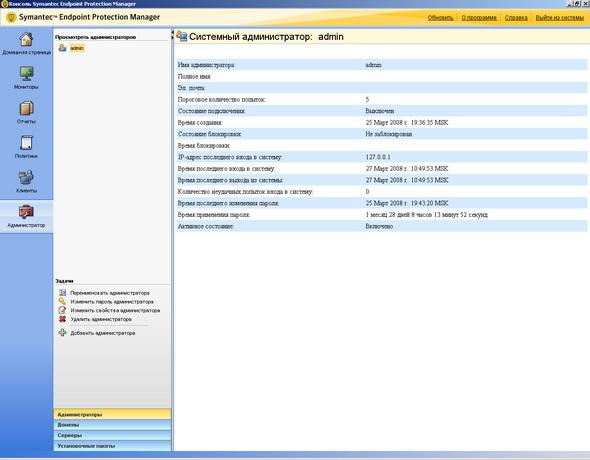Click password change time 19:43:20 value

pos(407,203)
